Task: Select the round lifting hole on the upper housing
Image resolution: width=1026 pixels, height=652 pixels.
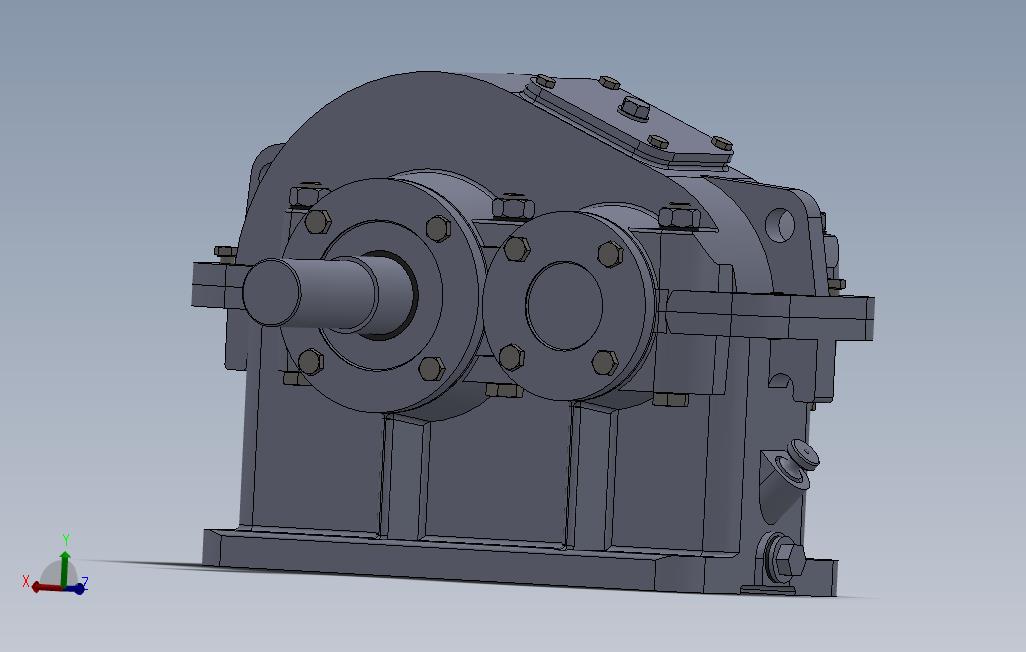Action: tap(779, 225)
